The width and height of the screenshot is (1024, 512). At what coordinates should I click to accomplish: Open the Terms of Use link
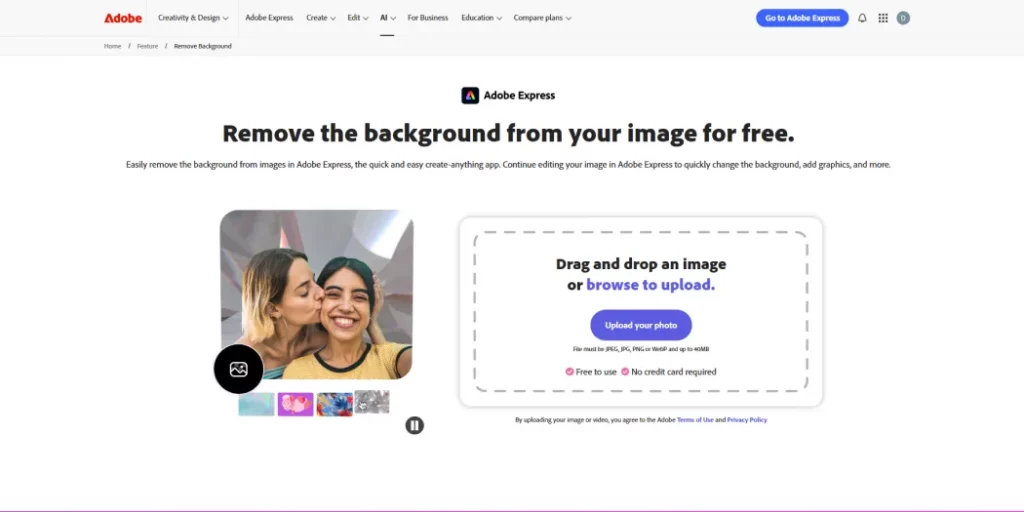(695, 420)
